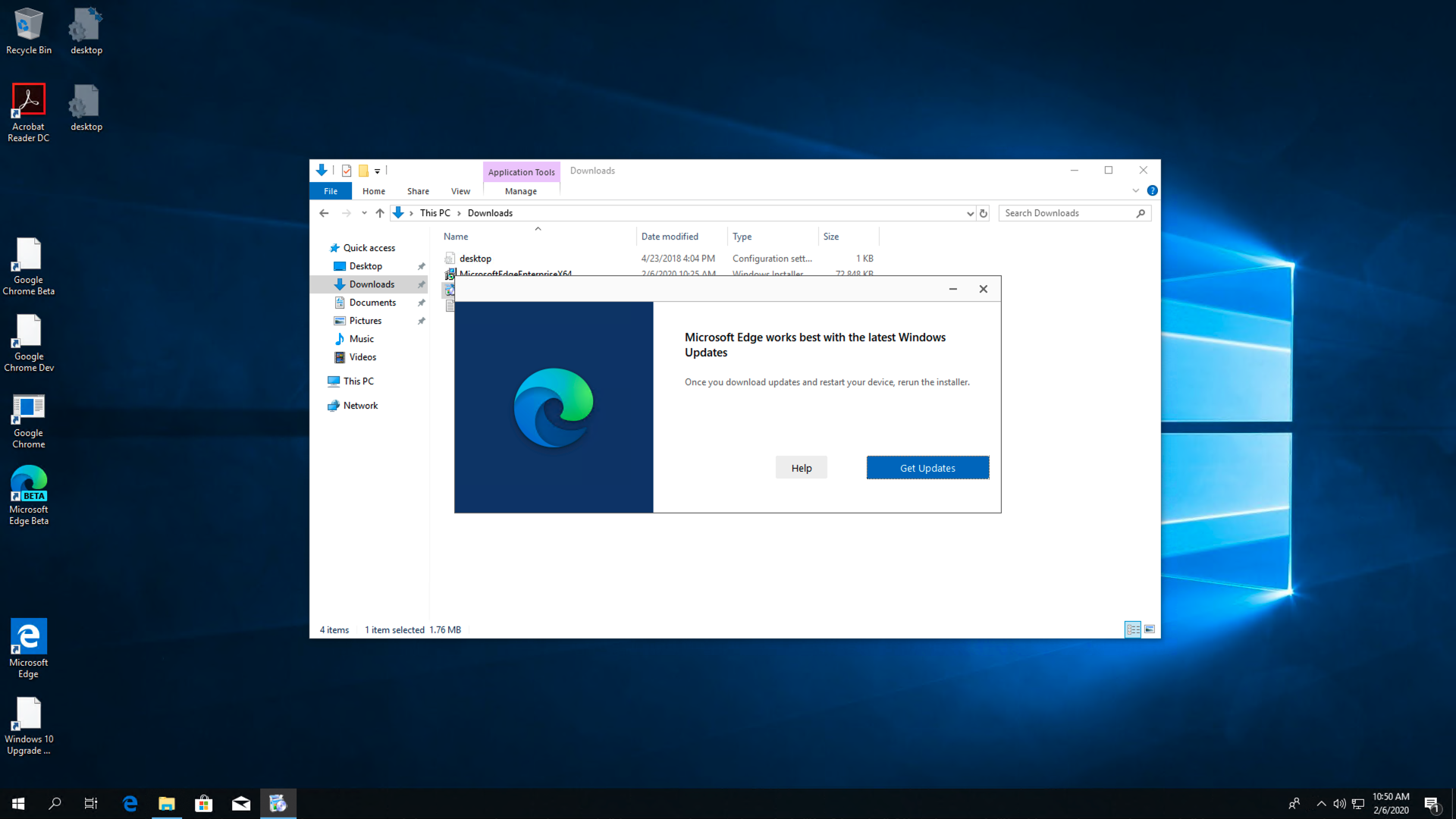The image size is (1456, 819).
Task: Open the File menu in Explorer
Action: [x=331, y=191]
